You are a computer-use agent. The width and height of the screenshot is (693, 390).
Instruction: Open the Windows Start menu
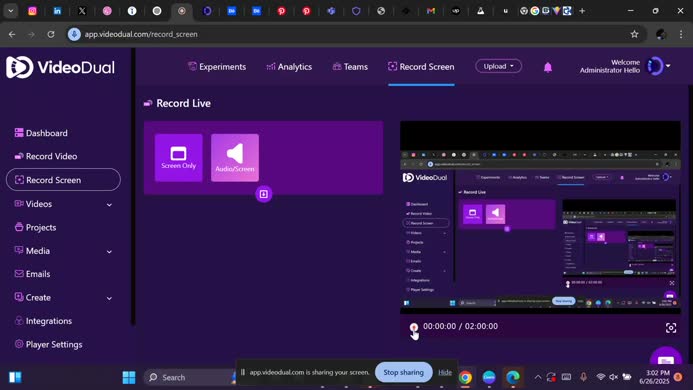tap(129, 377)
